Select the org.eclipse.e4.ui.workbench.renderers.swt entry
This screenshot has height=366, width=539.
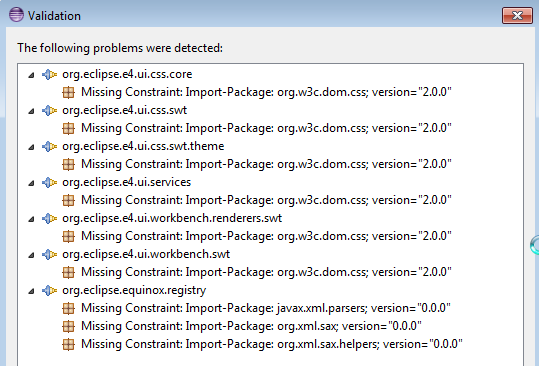tap(172, 218)
